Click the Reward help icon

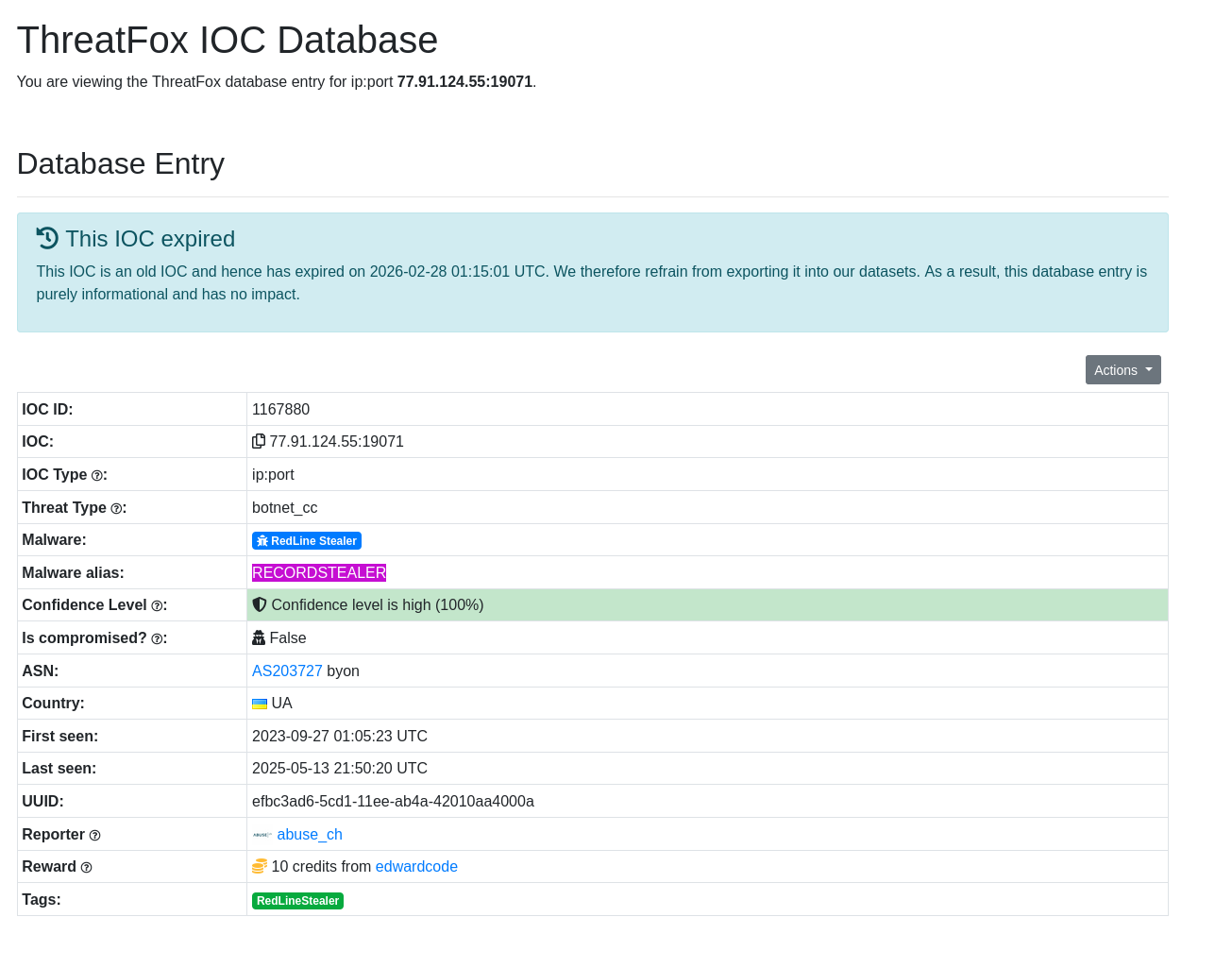click(86, 868)
